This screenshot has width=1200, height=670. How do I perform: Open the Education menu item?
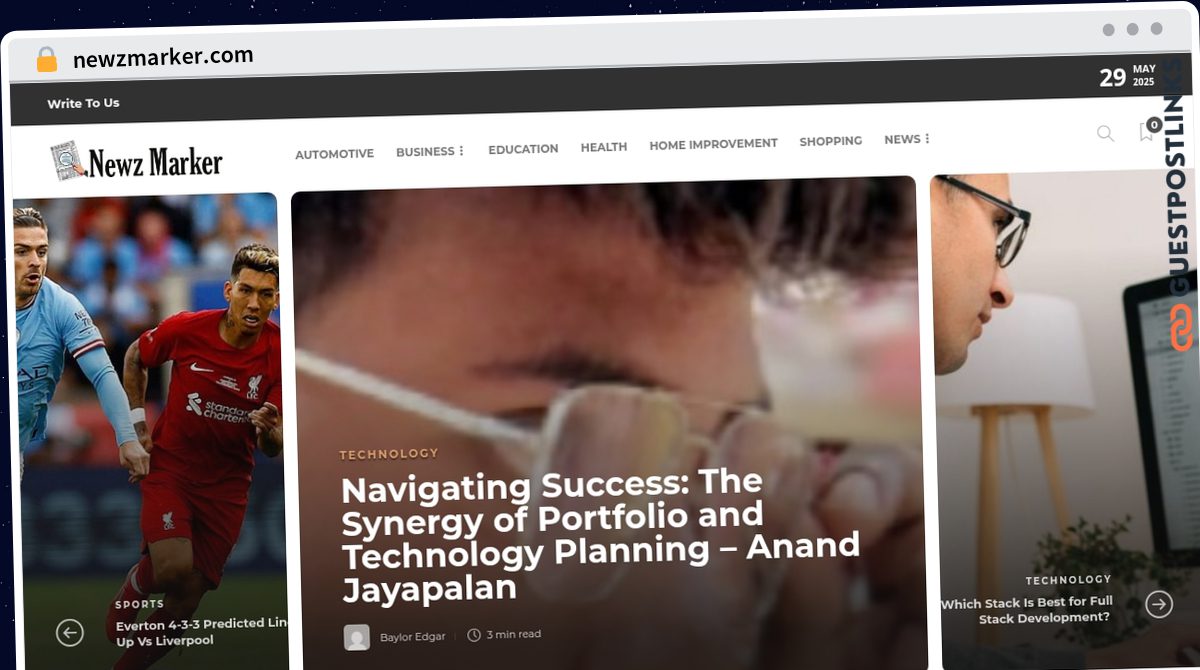click(523, 149)
